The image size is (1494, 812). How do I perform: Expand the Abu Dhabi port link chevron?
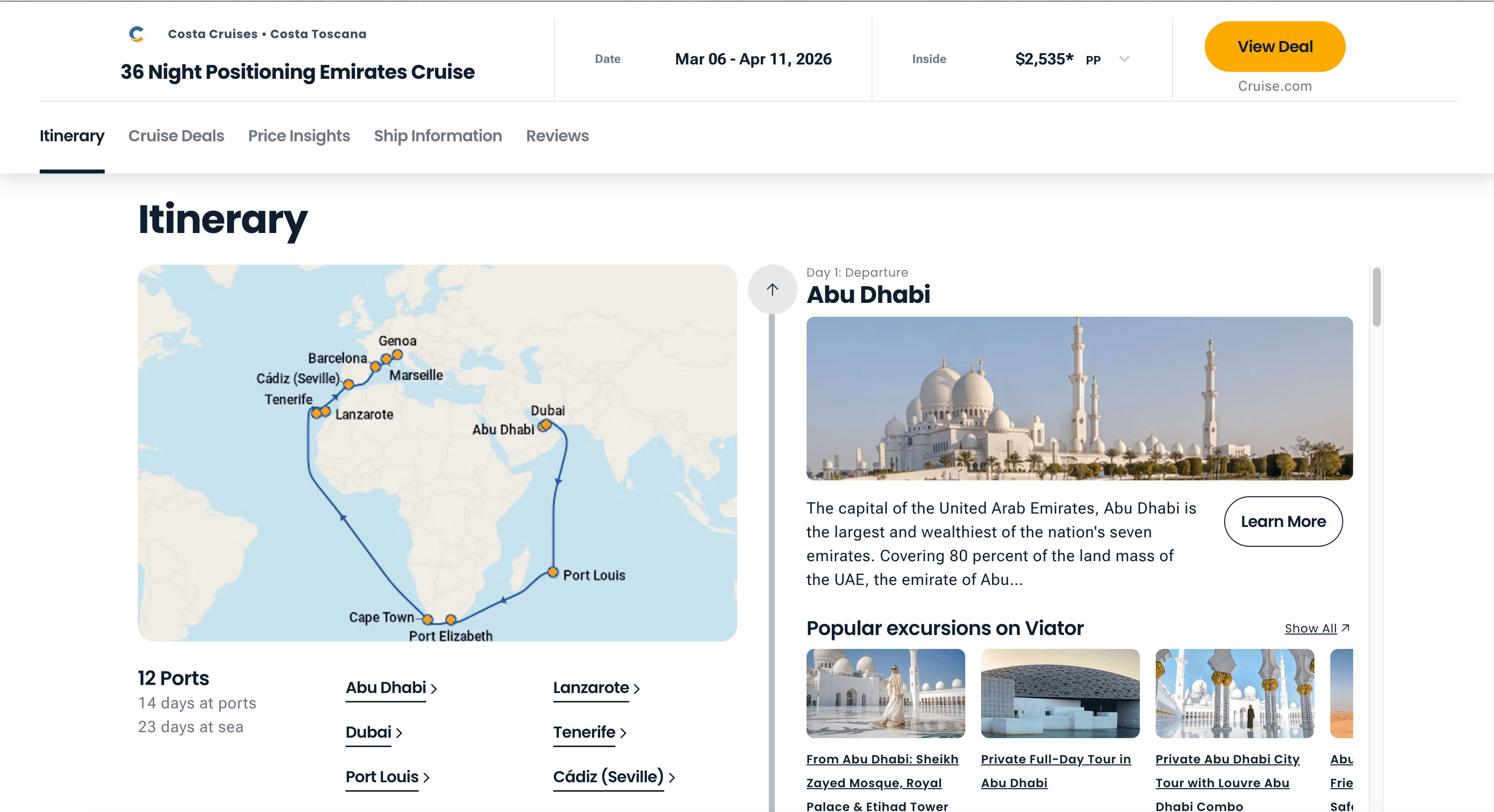click(434, 689)
